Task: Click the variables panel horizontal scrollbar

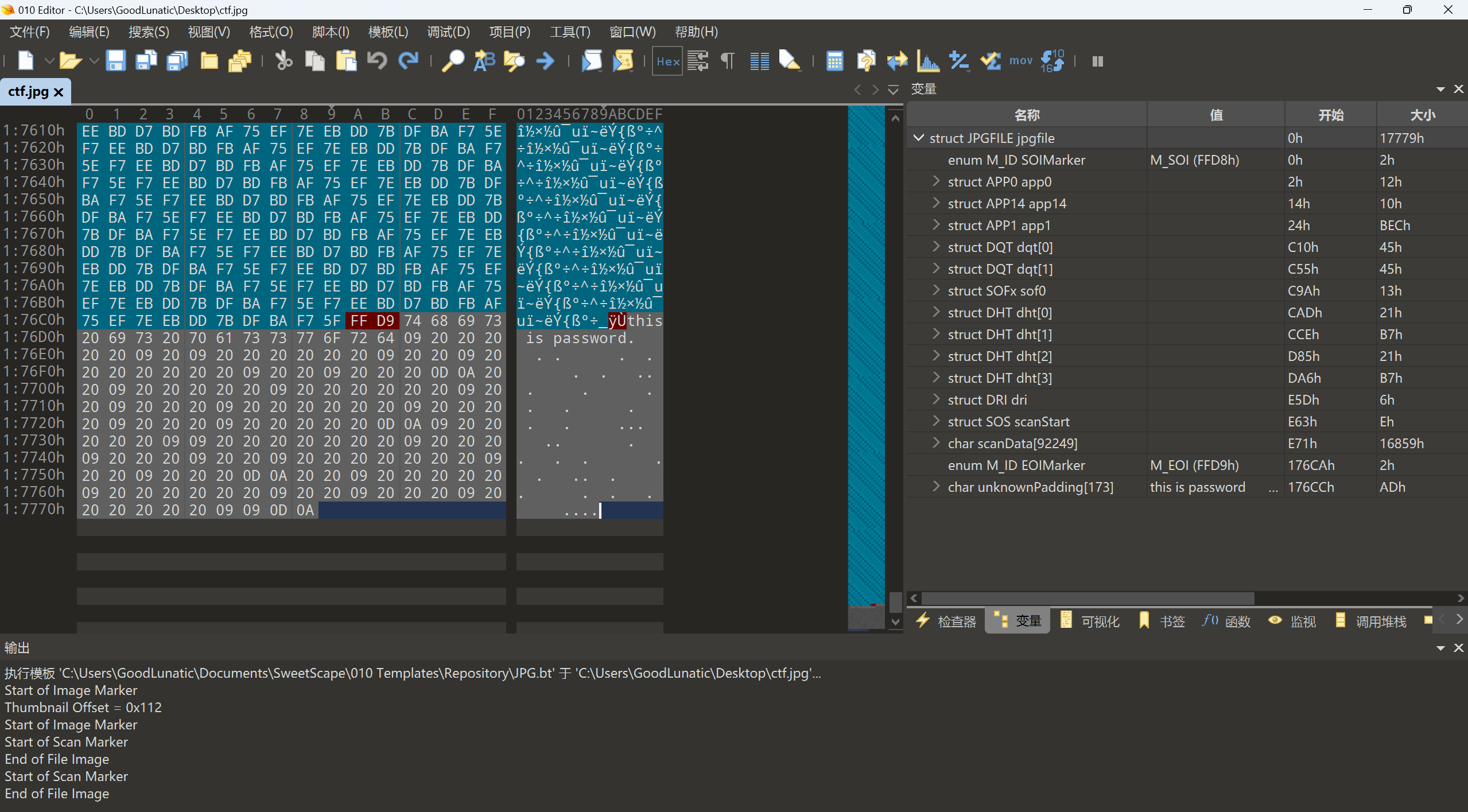Action: point(1088,599)
